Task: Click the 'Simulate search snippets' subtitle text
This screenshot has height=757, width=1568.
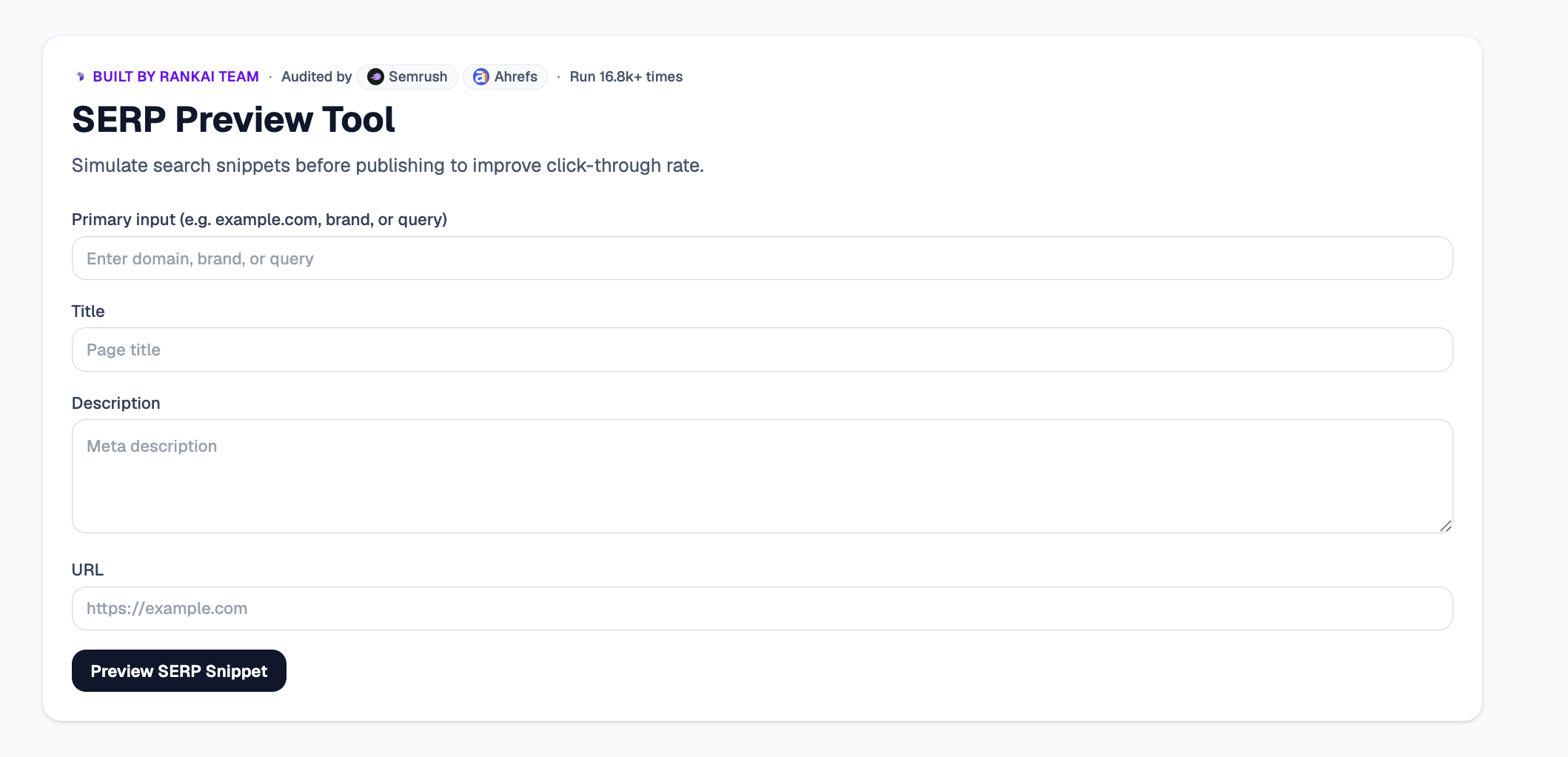Action: point(388,165)
